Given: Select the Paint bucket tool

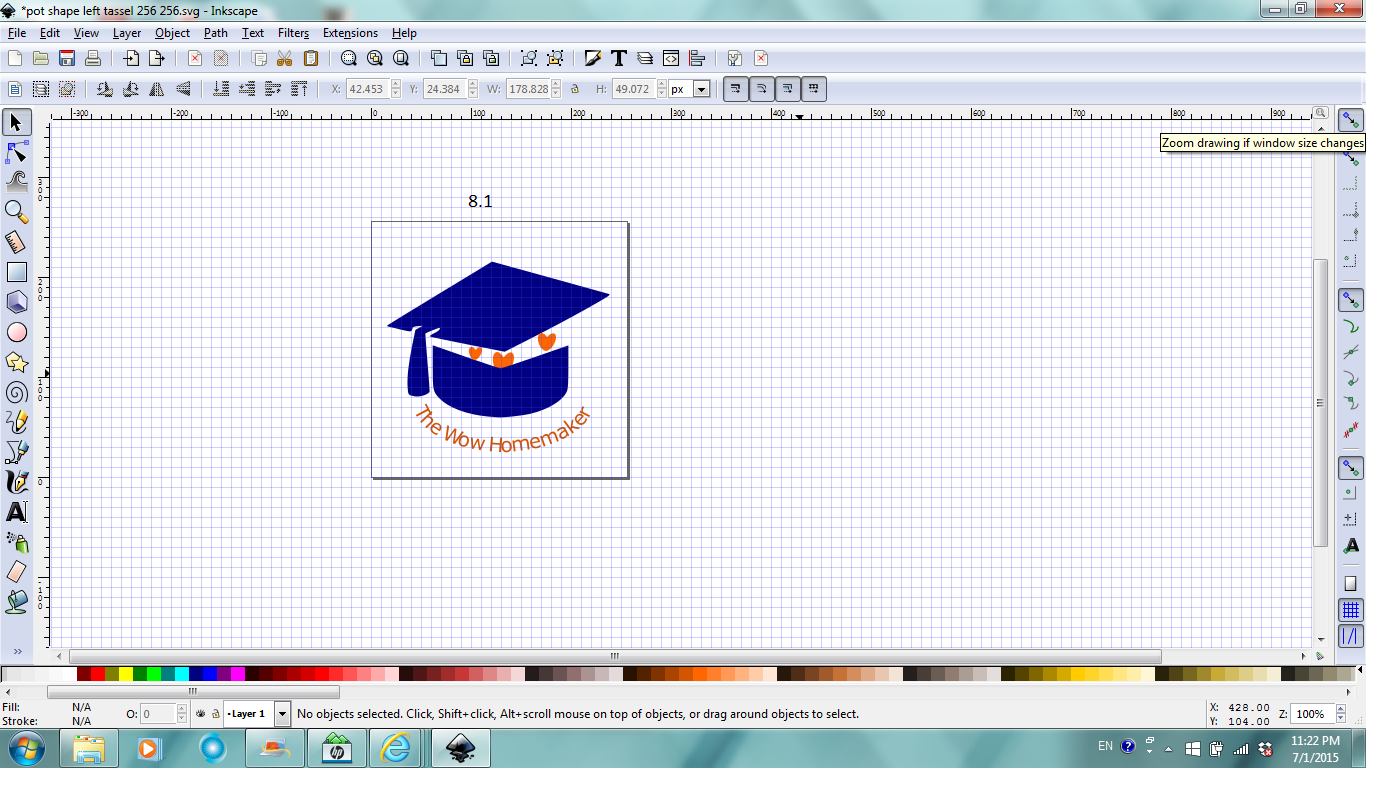Looking at the screenshot, I should (x=17, y=602).
